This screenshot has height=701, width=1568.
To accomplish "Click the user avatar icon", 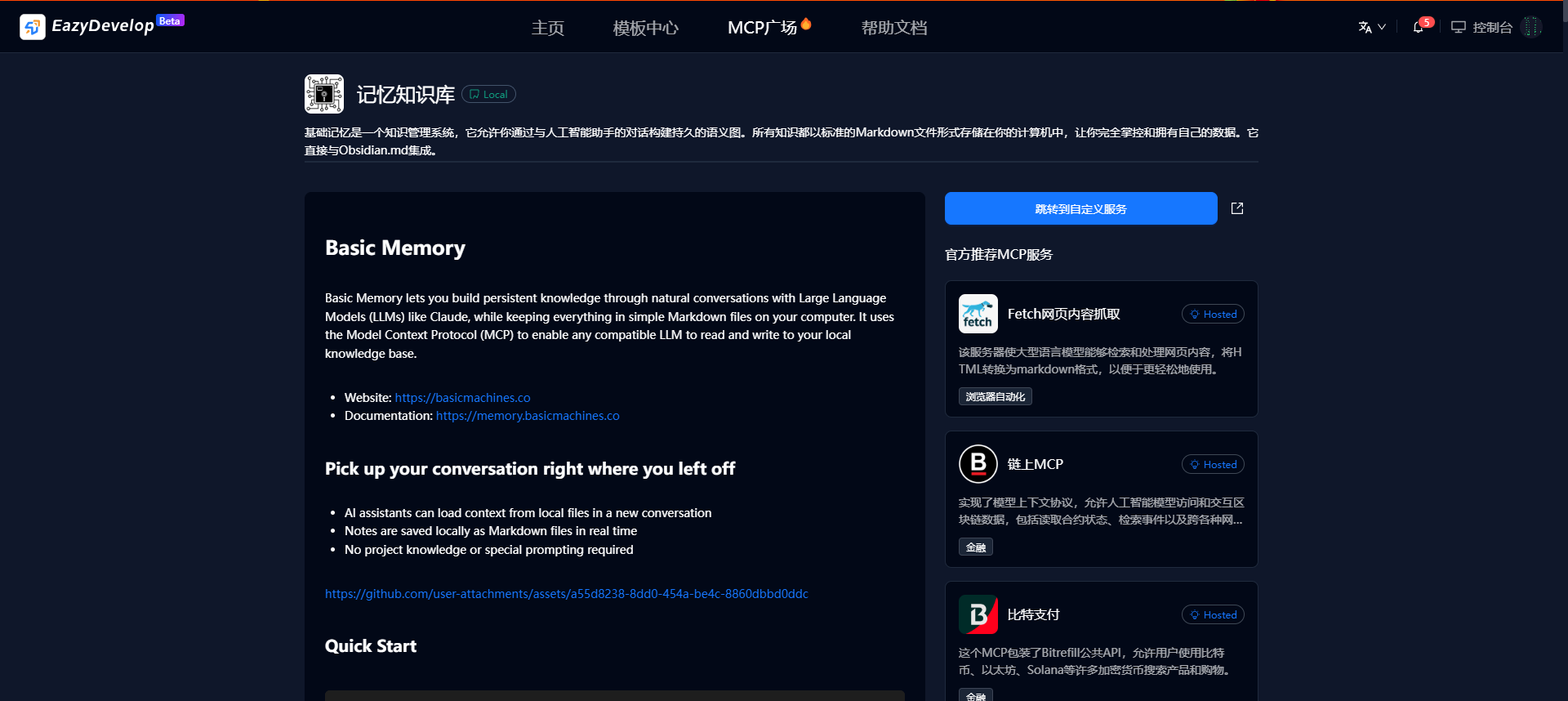I will pyautogui.click(x=1532, y=27).
